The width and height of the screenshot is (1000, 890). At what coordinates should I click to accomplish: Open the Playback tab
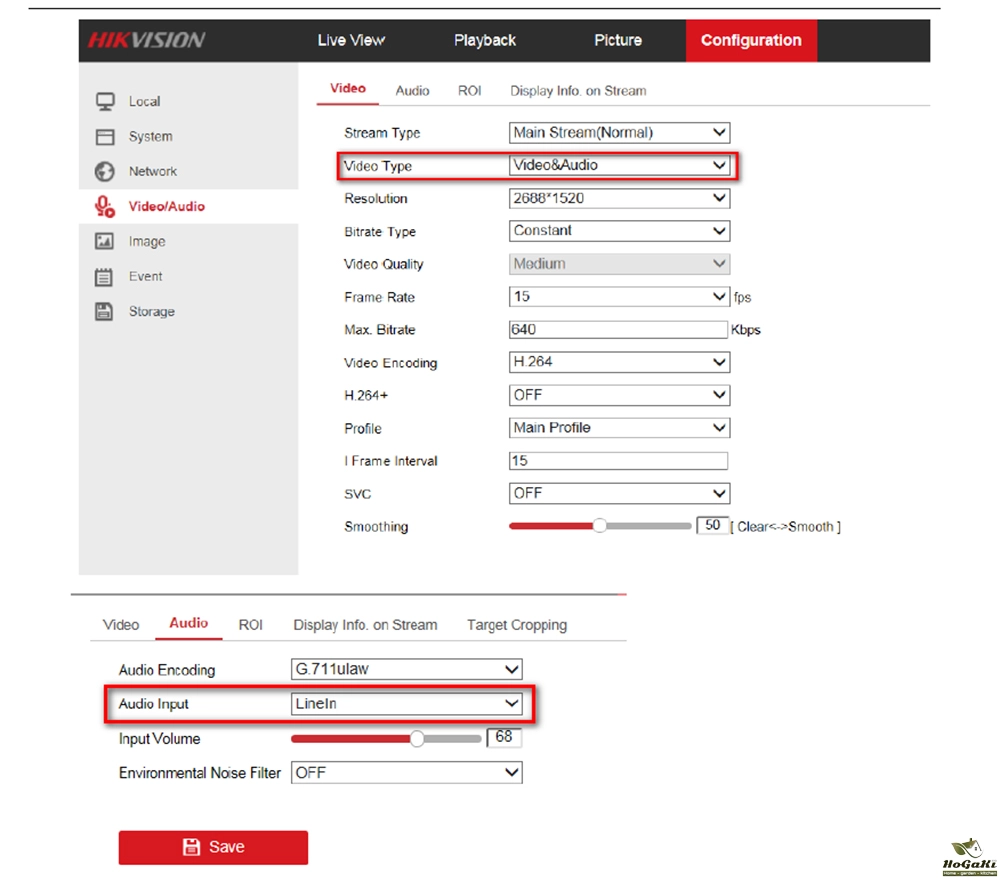pyautogui.click(x=485, y=41)
